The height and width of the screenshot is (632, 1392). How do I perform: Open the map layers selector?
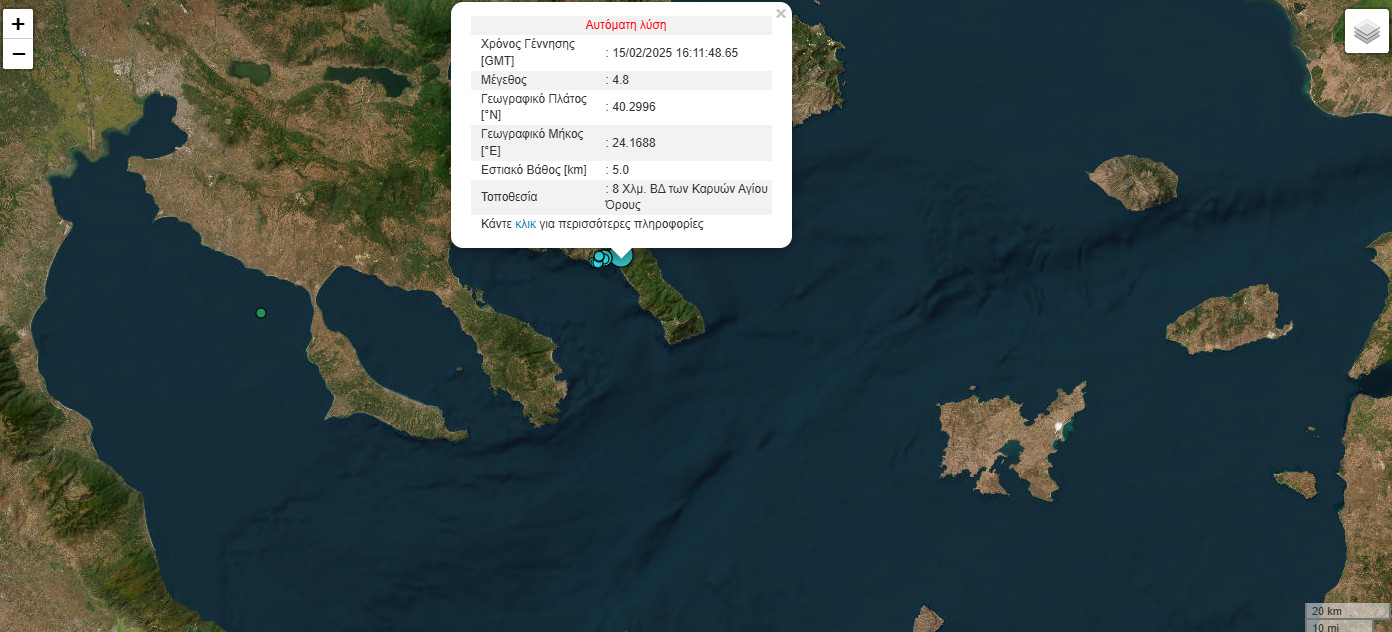[x=1366, y=31]
